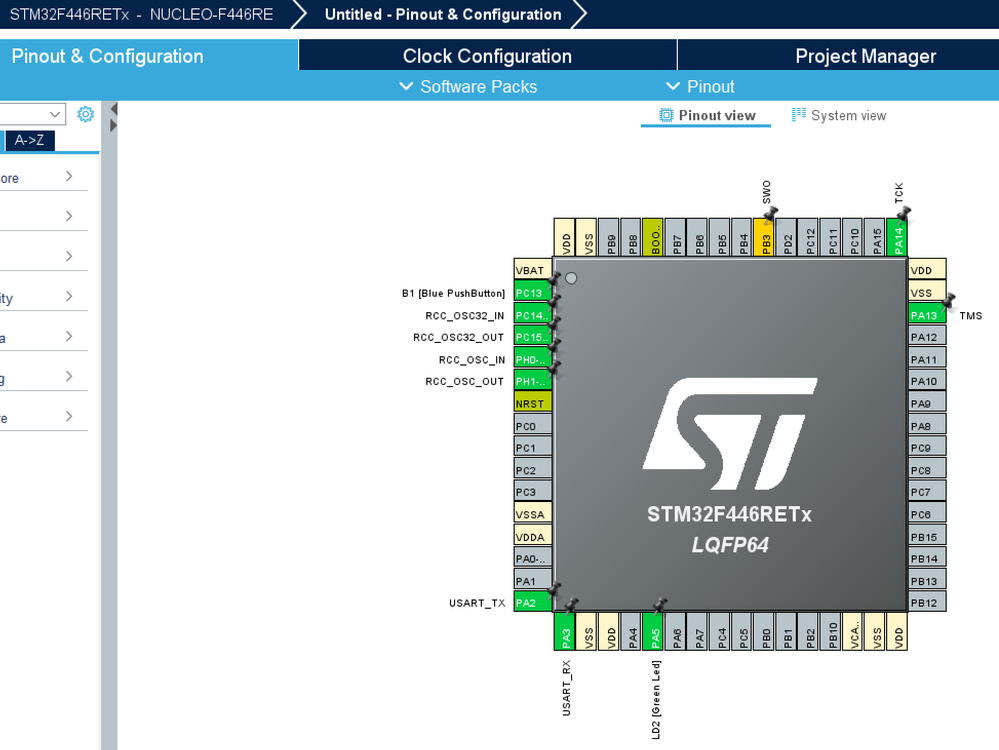999x750 pixels.
Task: Open the categories settings gear icon
Action: [85, 114]
